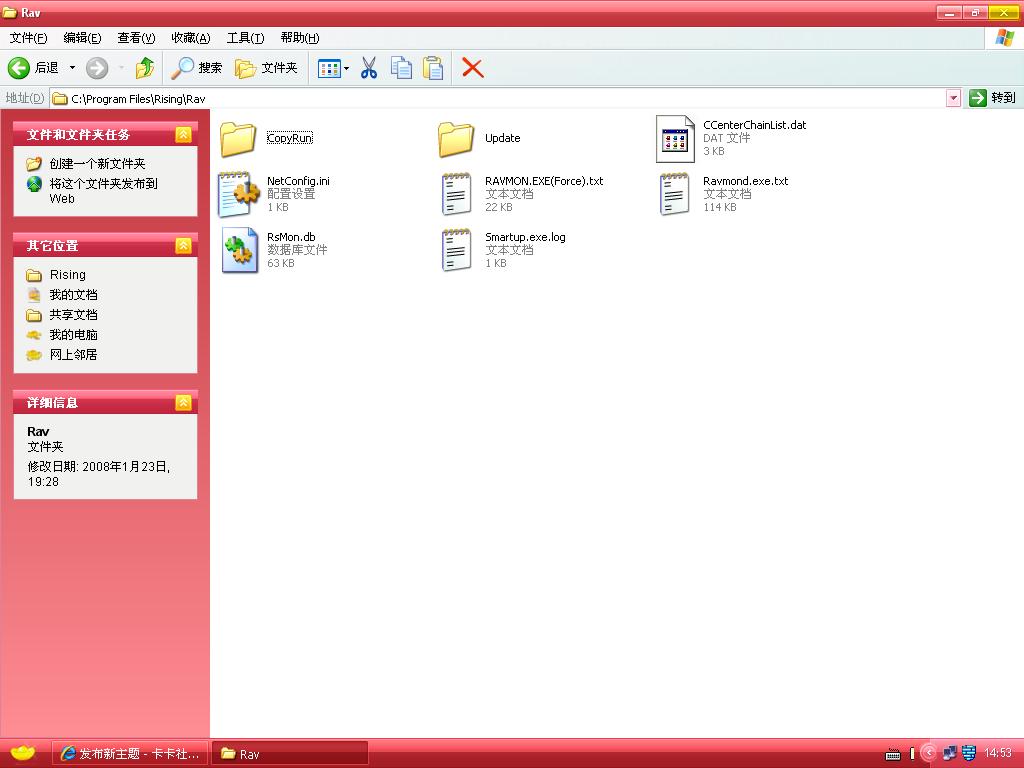Toggle the Folders (文件夹) pane button
The image size is (1024, 768).
pos(267,68)
